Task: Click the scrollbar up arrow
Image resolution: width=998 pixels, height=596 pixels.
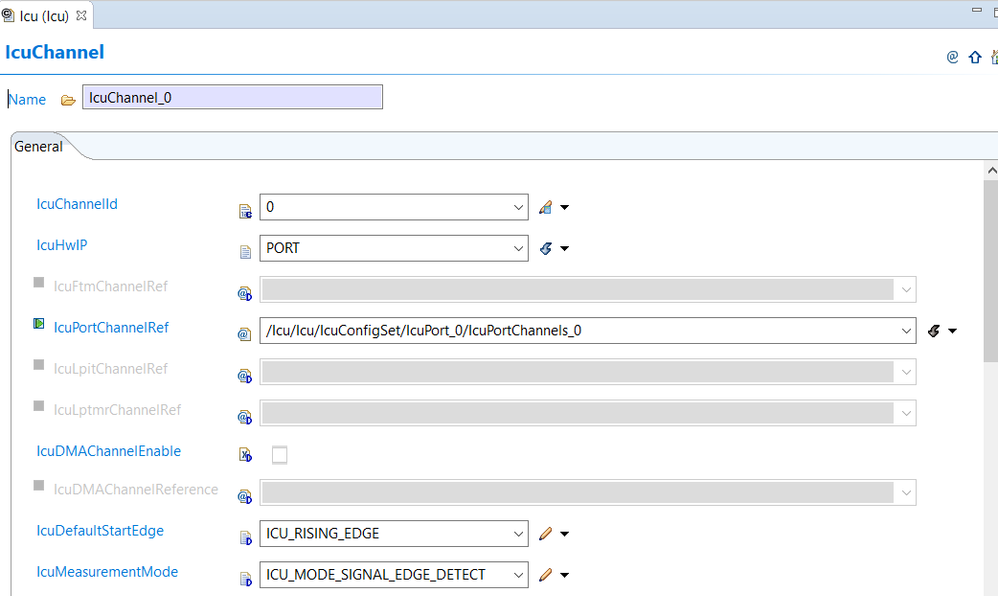Action: (x=991, y=170)
